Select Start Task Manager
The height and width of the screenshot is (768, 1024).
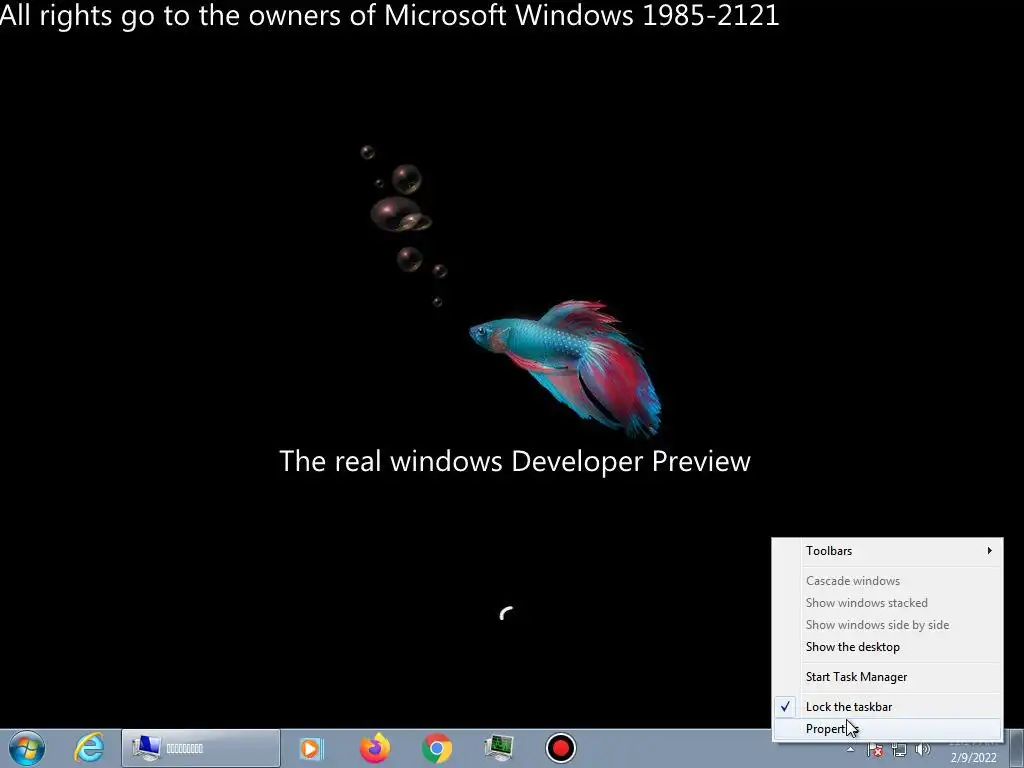pos(888,677)
